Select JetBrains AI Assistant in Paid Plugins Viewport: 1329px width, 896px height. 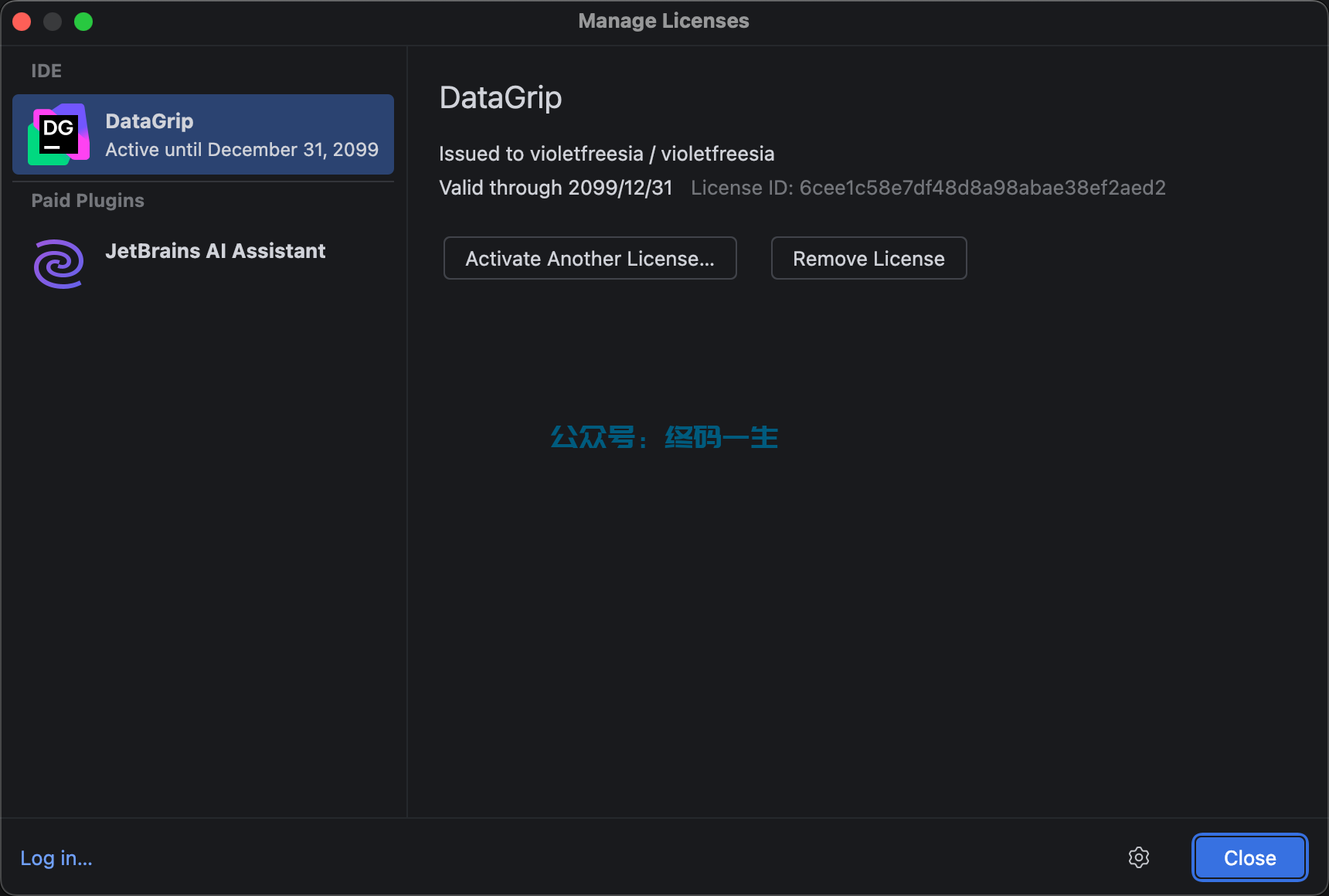tap(215, 251)
